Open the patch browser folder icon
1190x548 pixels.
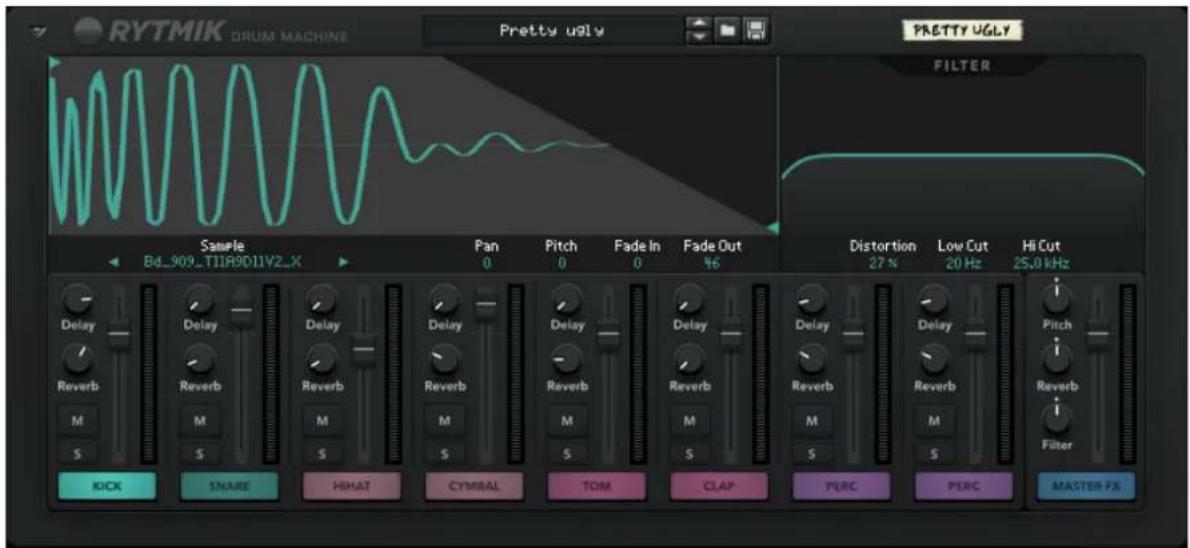[x=728, y=31]
